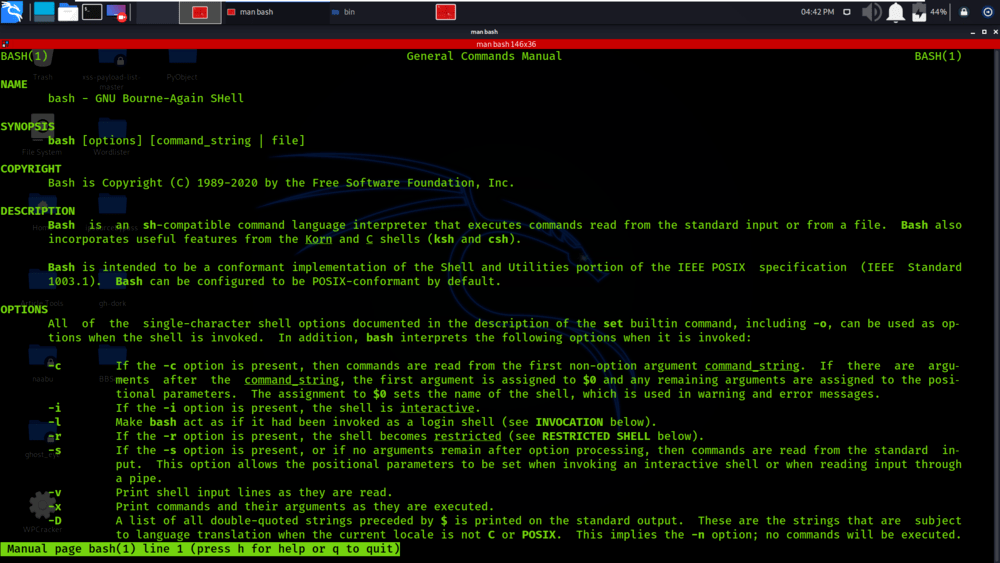
Task: Open the notifications bell
Action: [895, 12]
